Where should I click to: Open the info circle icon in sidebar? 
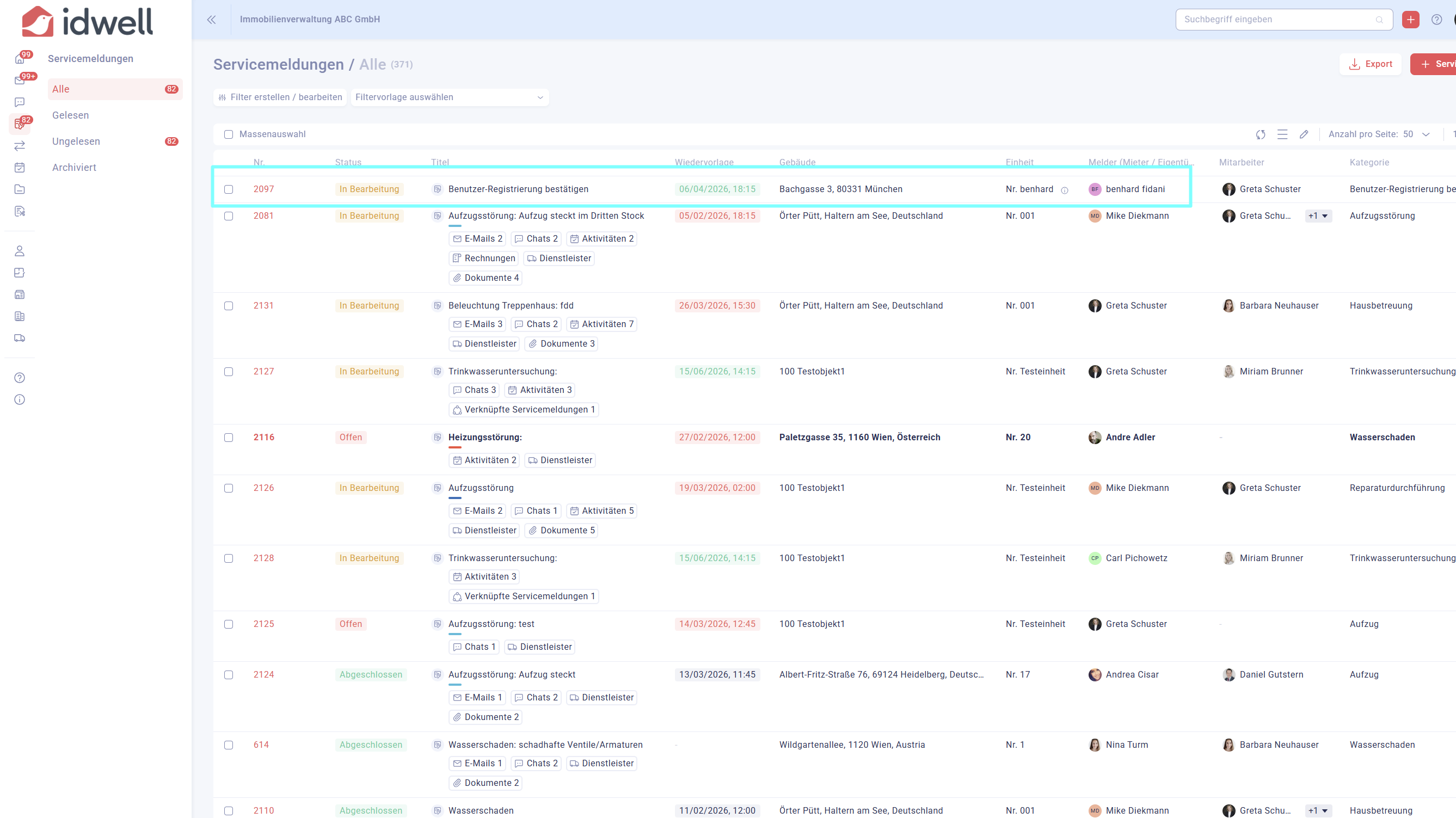coord(20,399)
